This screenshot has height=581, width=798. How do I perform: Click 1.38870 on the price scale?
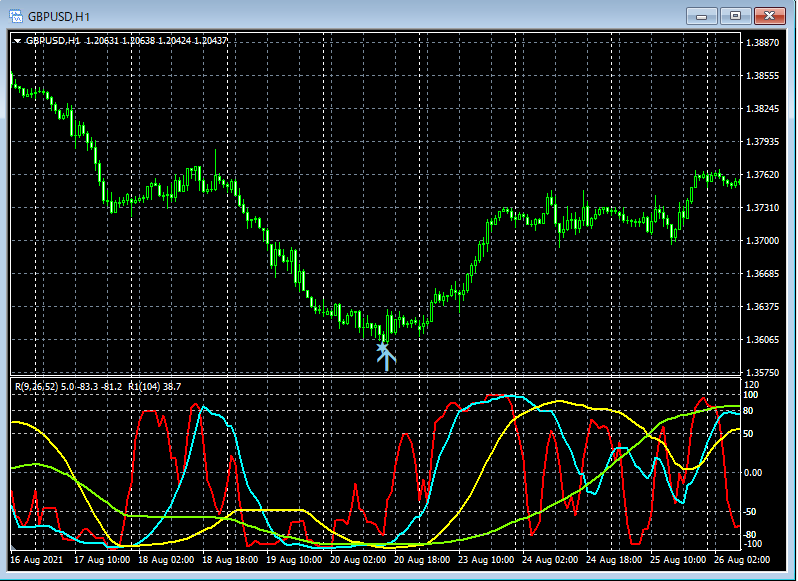(x=763, y=43)
